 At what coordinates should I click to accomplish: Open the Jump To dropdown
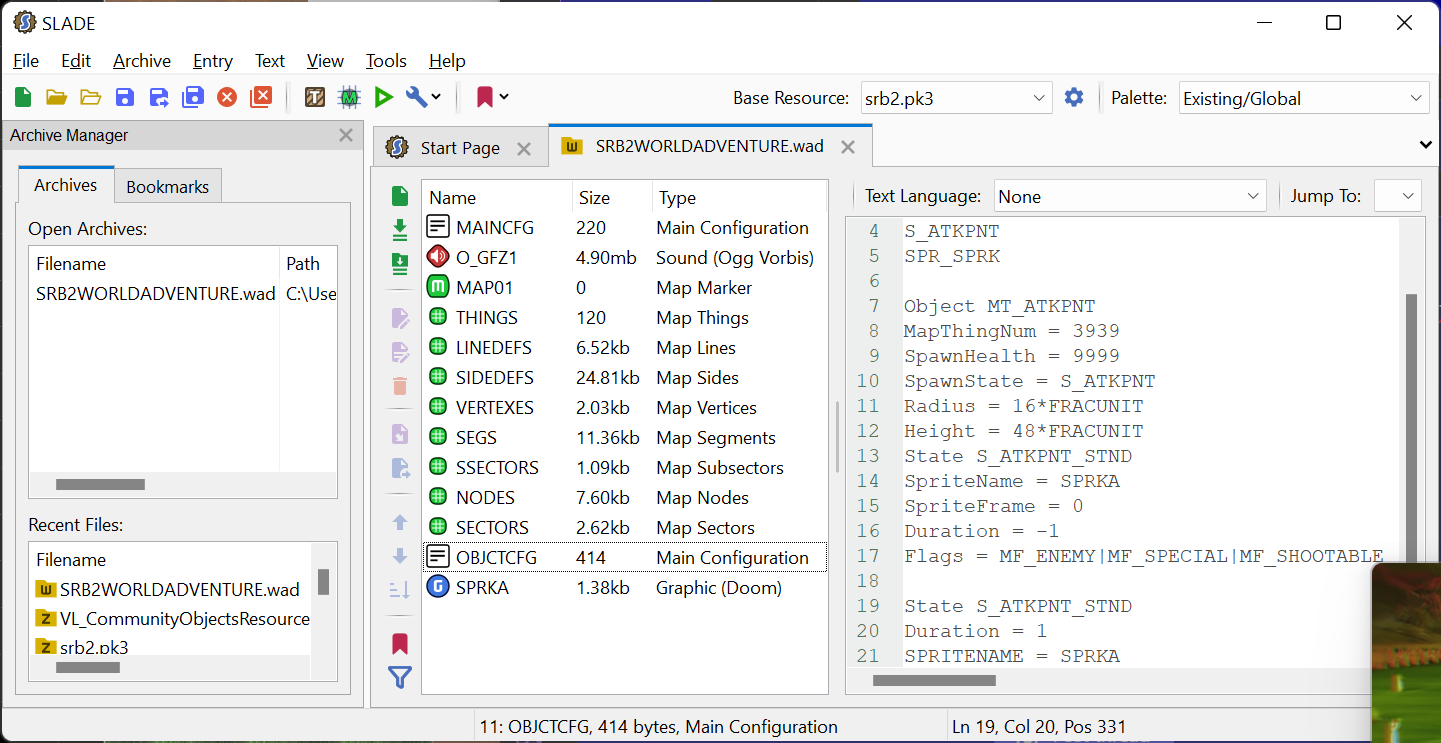point(1398,196)
